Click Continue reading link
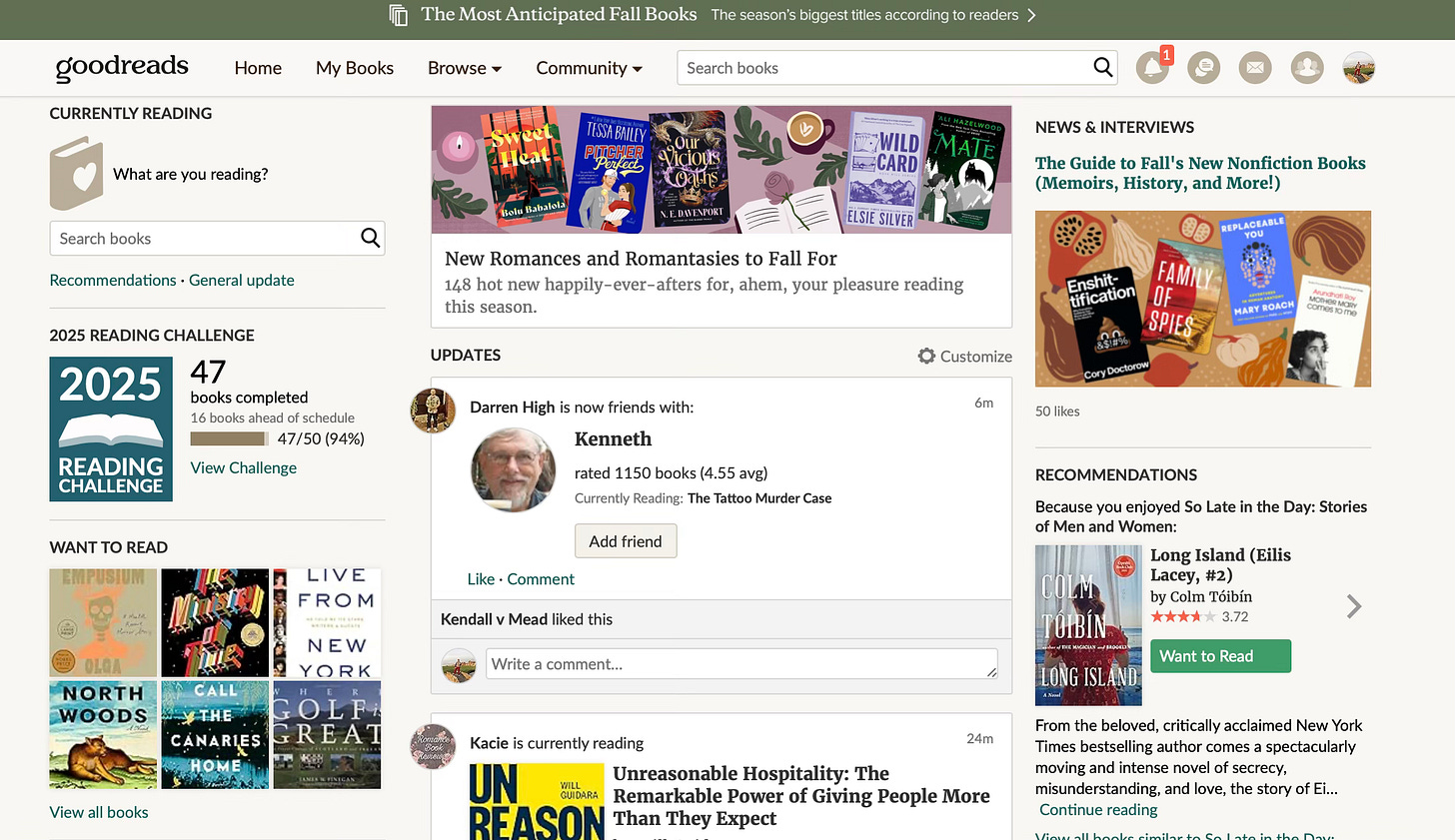The width and height of the screenshot is (1455, 840). point(1098,809)
